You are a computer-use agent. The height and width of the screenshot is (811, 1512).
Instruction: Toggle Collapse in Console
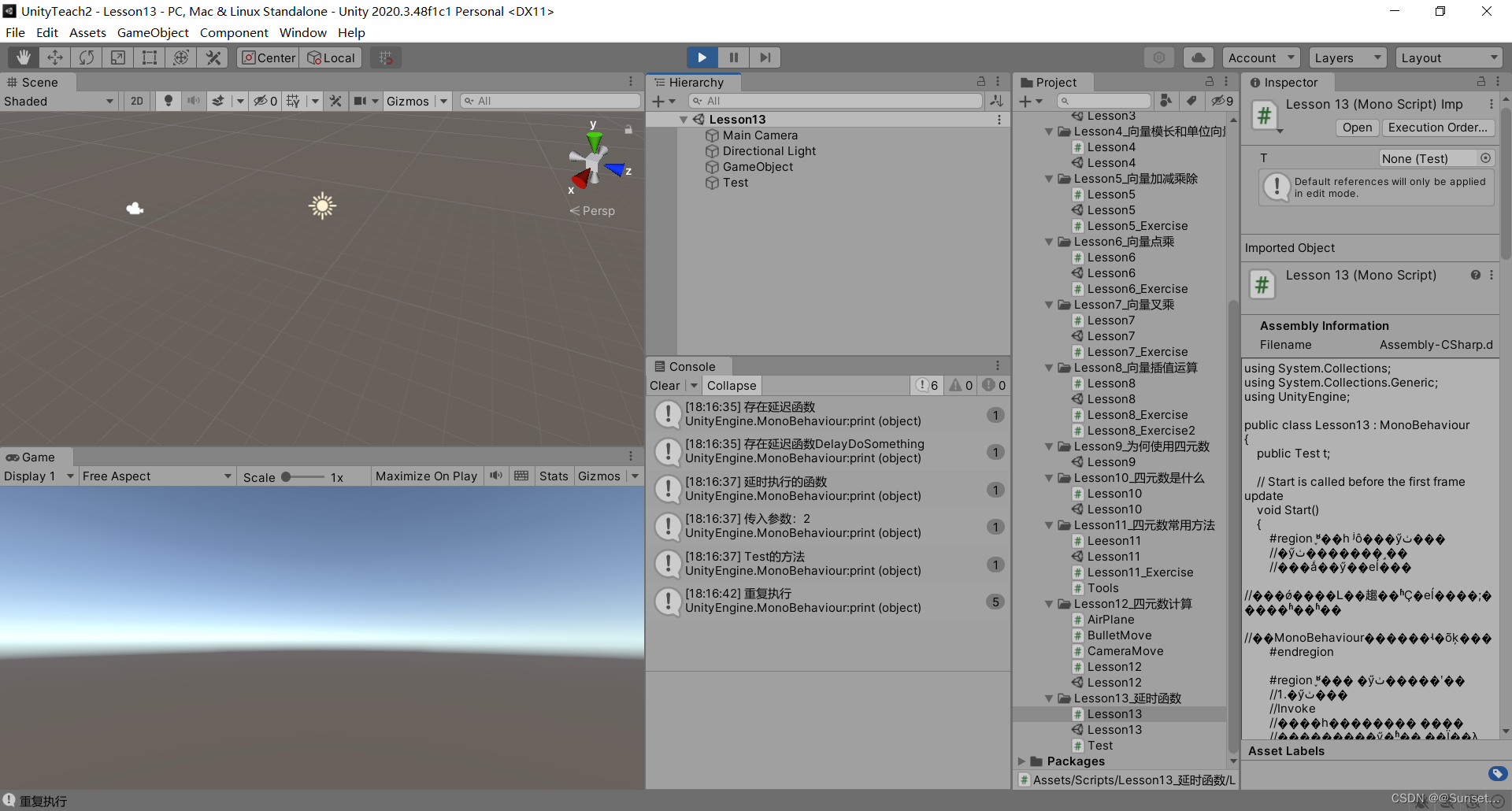pos(732,385)
